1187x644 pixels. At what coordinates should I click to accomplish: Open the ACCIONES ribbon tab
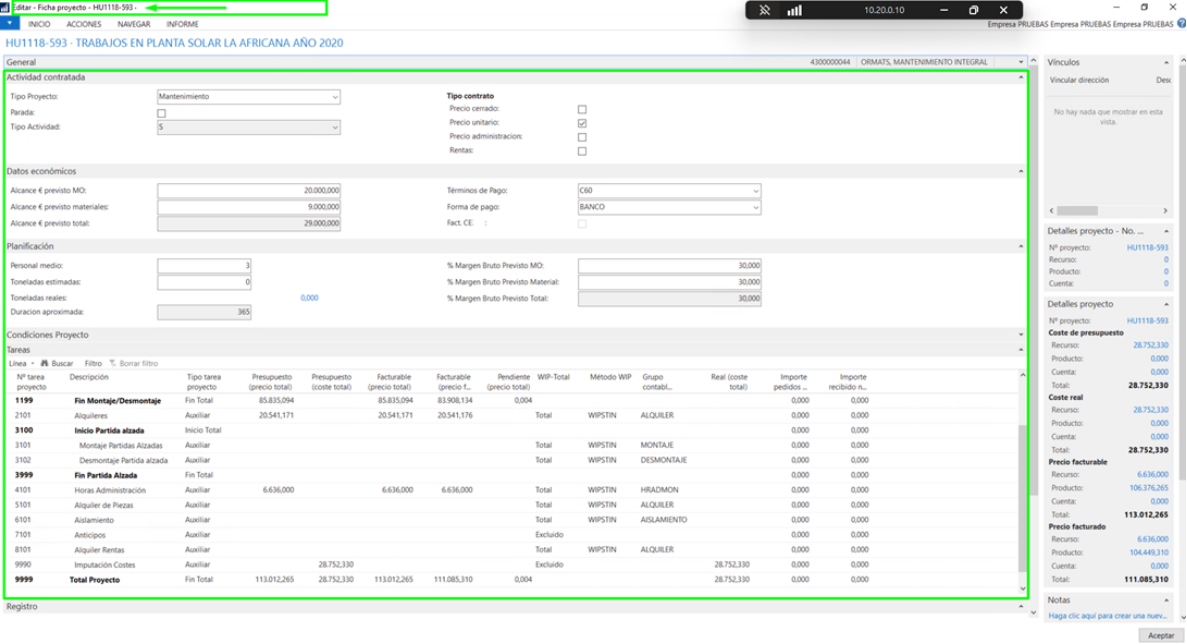click(83, 24)
